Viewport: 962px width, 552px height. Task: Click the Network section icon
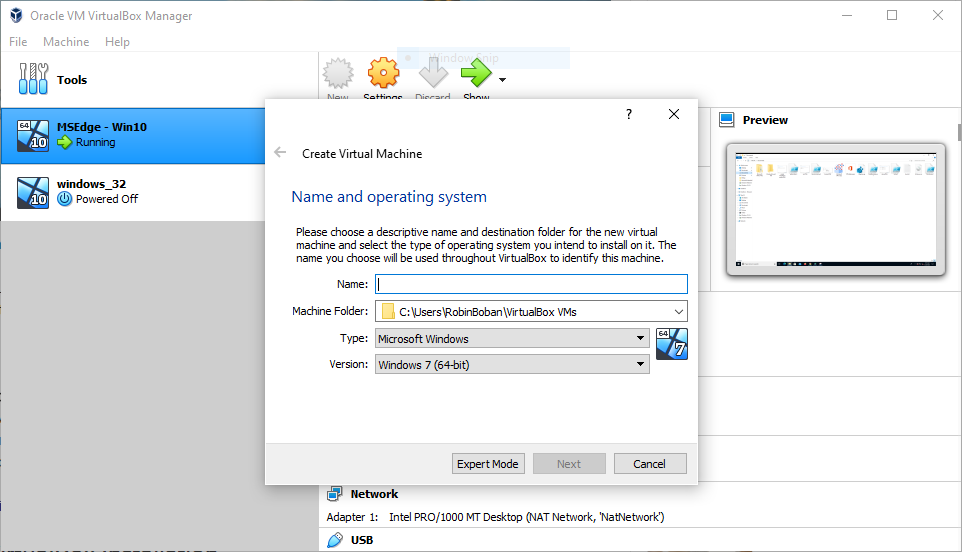point(335,494)
